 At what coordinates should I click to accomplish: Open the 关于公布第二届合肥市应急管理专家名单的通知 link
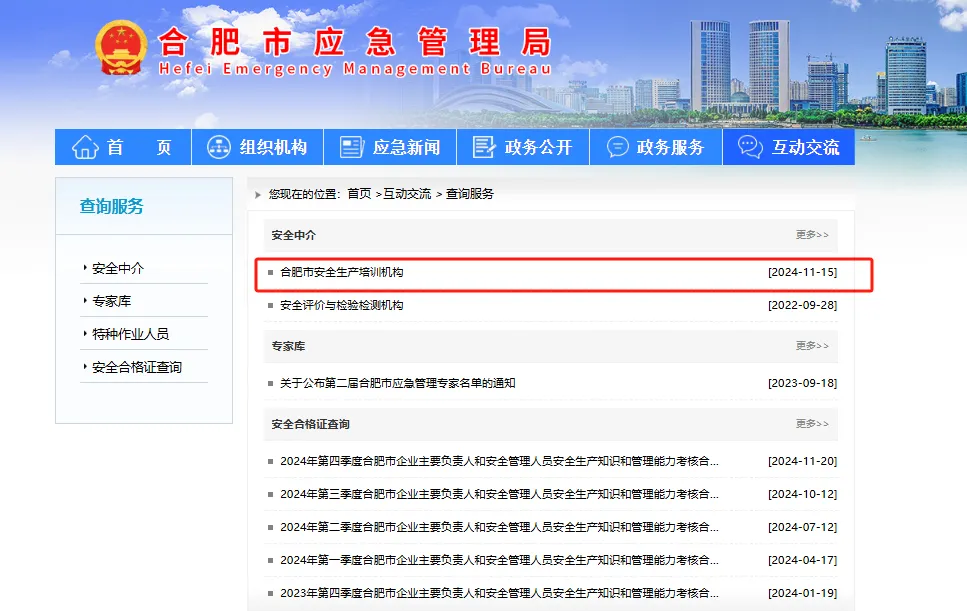pyautogui.click(x=397, y=383)
